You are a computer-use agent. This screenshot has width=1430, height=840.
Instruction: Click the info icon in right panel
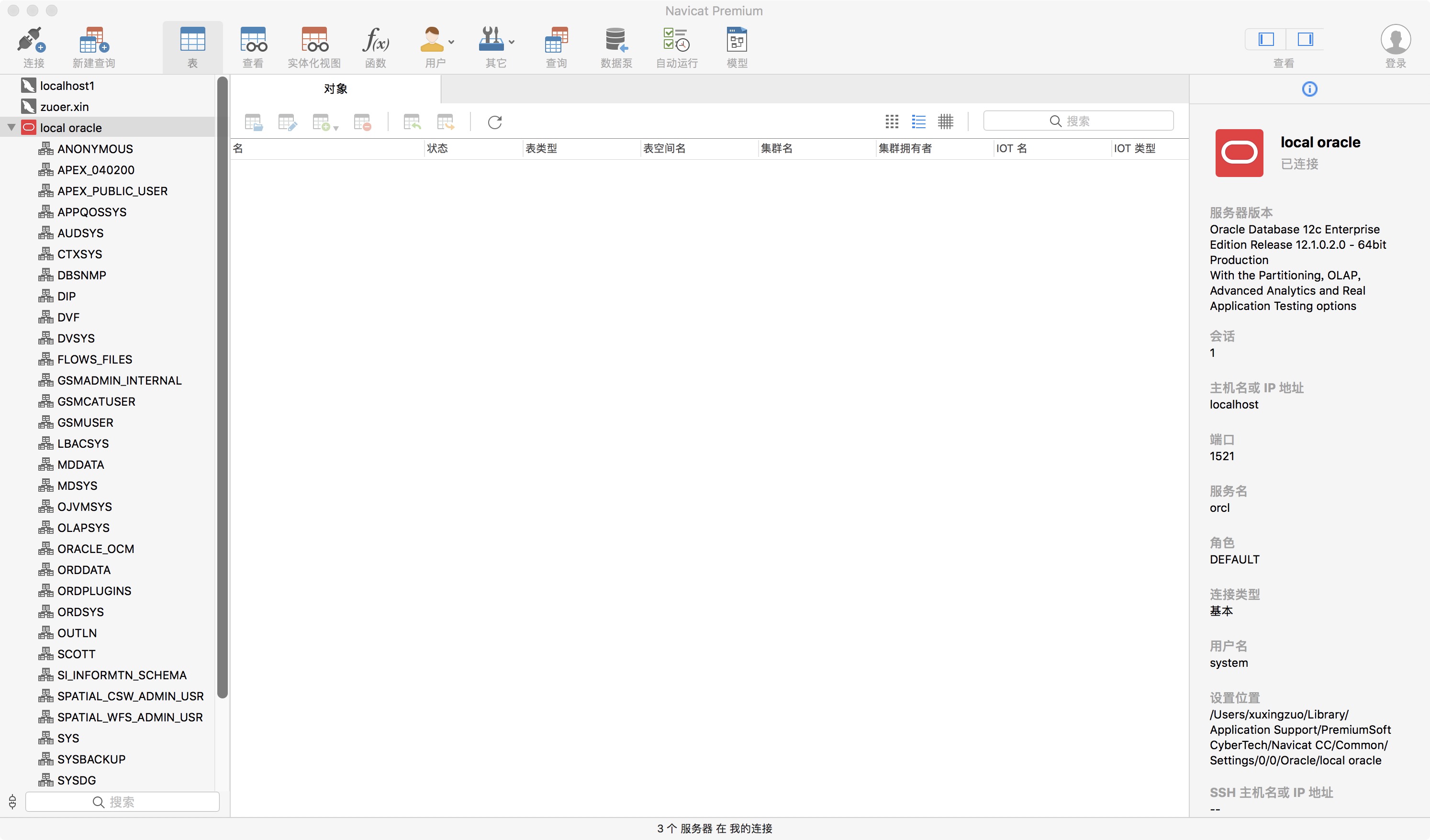(1309, 89)
